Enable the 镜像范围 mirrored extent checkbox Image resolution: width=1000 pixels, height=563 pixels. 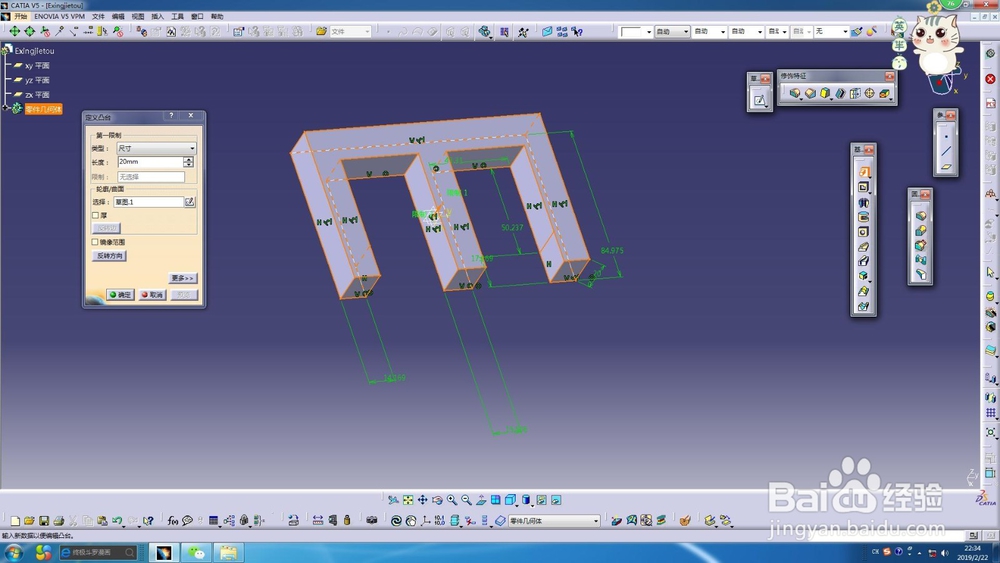[96, 242]
